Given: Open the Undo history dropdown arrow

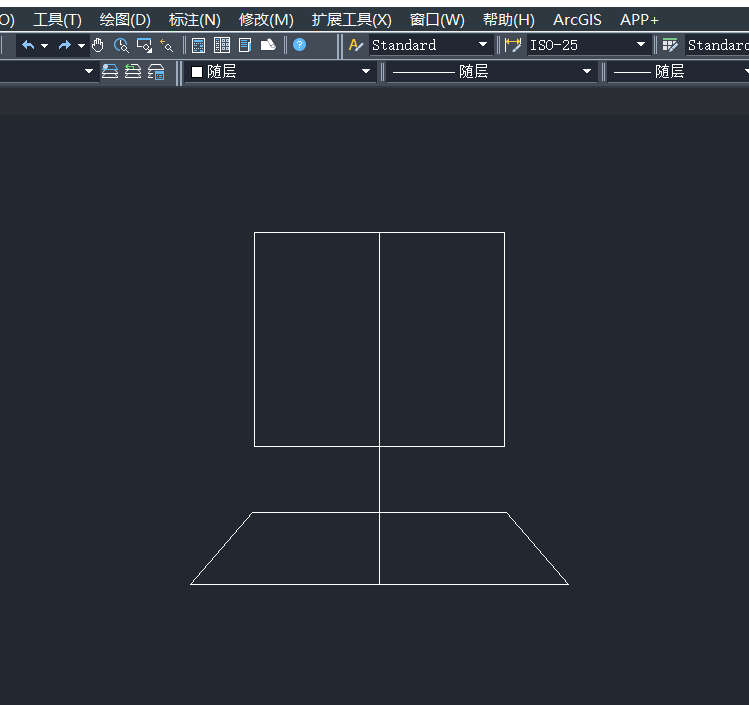Looking at the screenshot, I should [44, 46].
